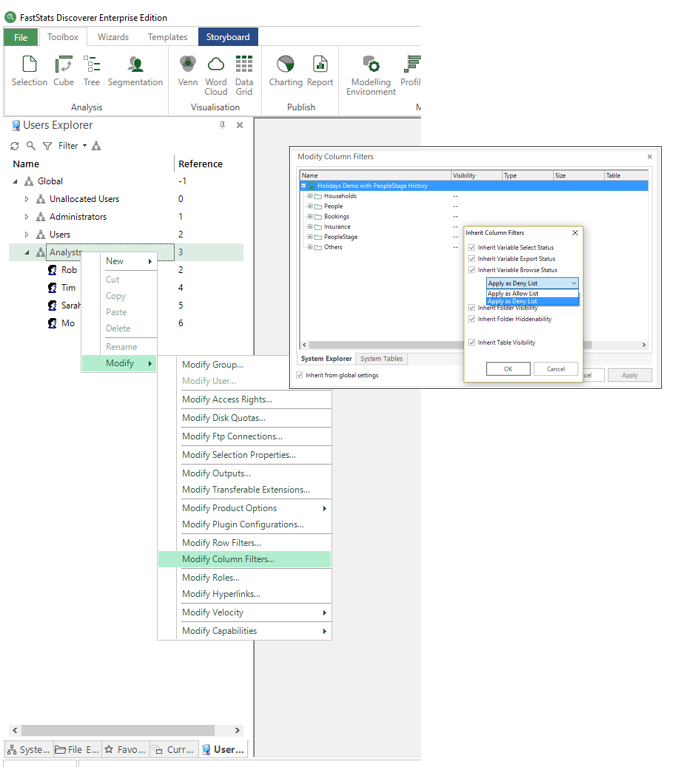Image resolution: width=674 pixels, height=782 pixels.
Task: Pin the Users Explorer panel
Action: (223, 125)
